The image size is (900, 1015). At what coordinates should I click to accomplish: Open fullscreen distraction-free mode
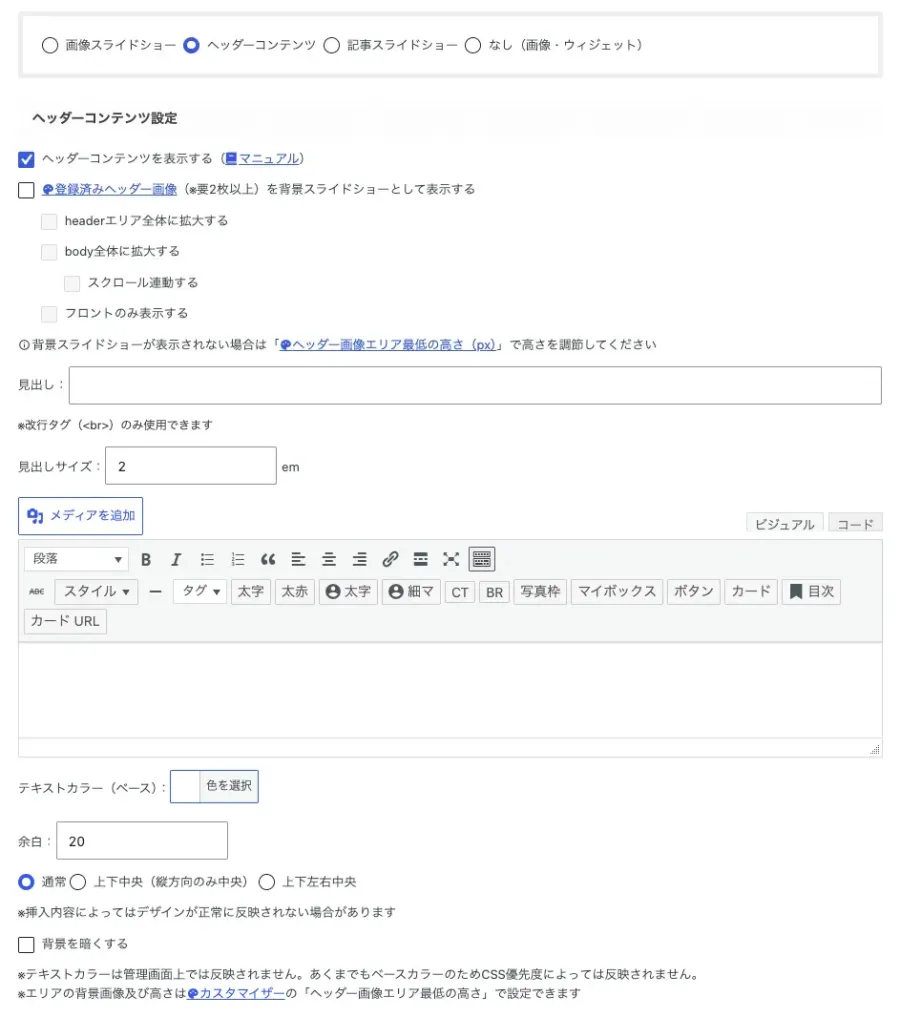tap(451, 559)
